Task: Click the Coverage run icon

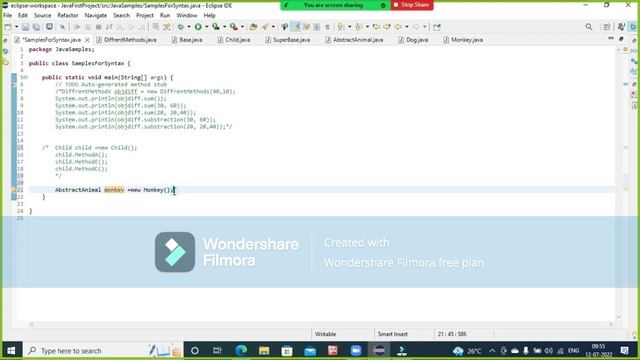Action: pos(216,27)
